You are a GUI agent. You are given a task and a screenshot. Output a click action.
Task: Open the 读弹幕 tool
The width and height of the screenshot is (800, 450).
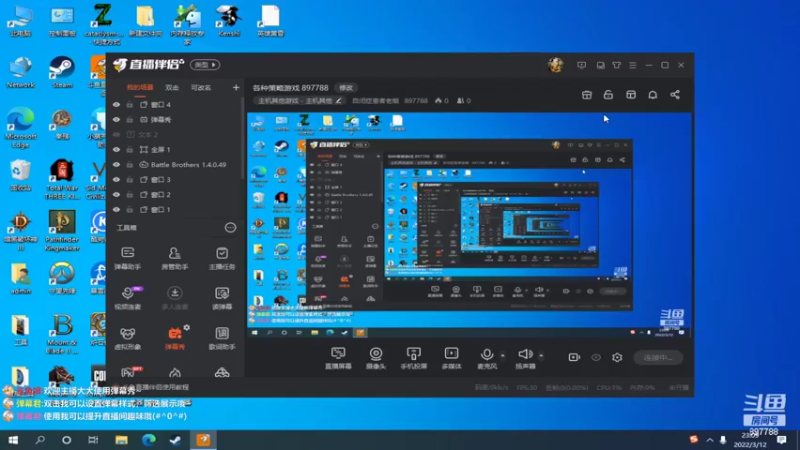222,298
